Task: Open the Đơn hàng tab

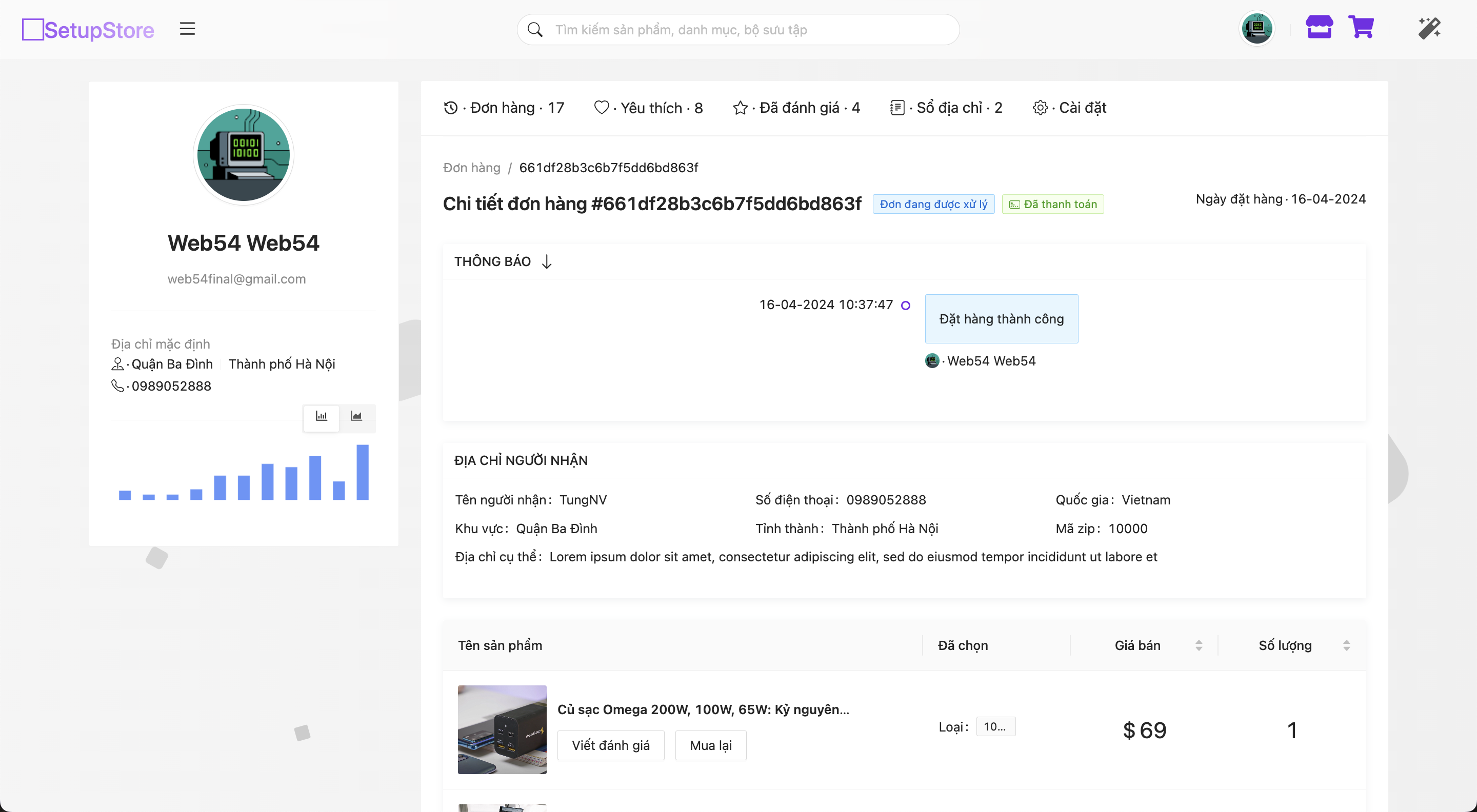Action: [x=505, y=108]
